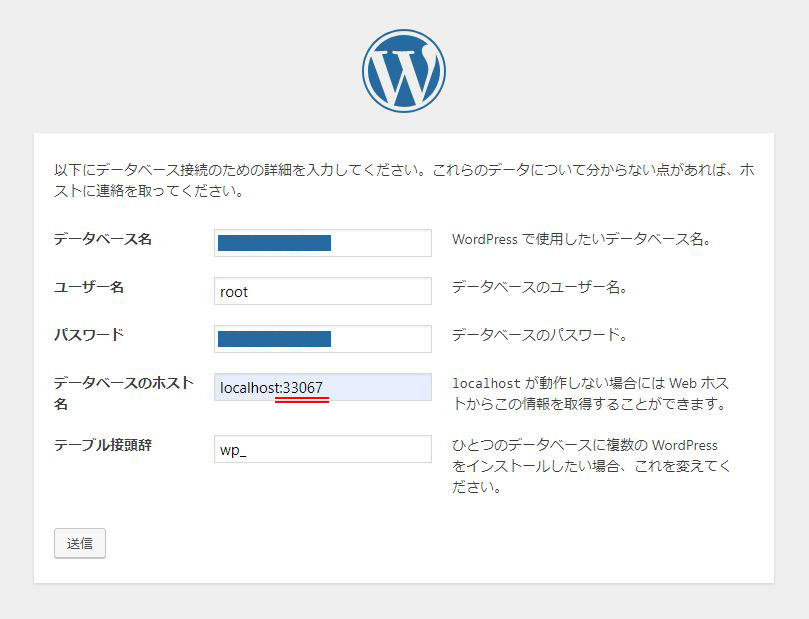Click the intro paragraph above the form
This screenshot has height=619, width=809.
point(403,180)
